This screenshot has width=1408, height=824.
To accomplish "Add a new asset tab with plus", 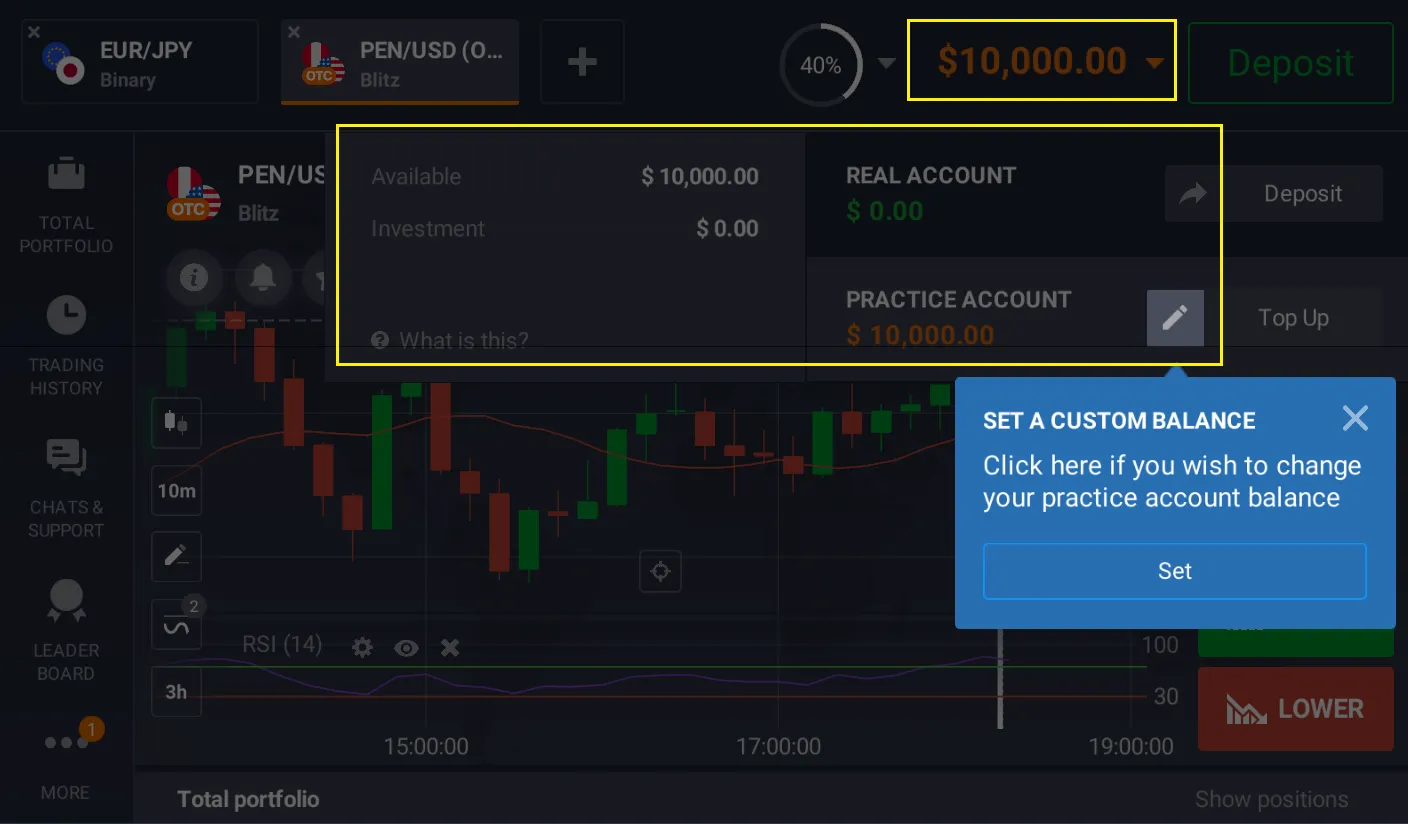I will point(582,63).
